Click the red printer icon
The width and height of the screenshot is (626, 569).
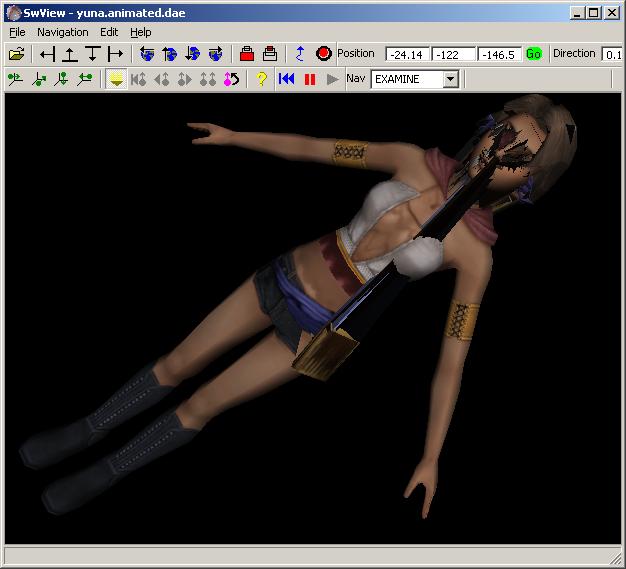pyautogui.click(x=247, y=54)
